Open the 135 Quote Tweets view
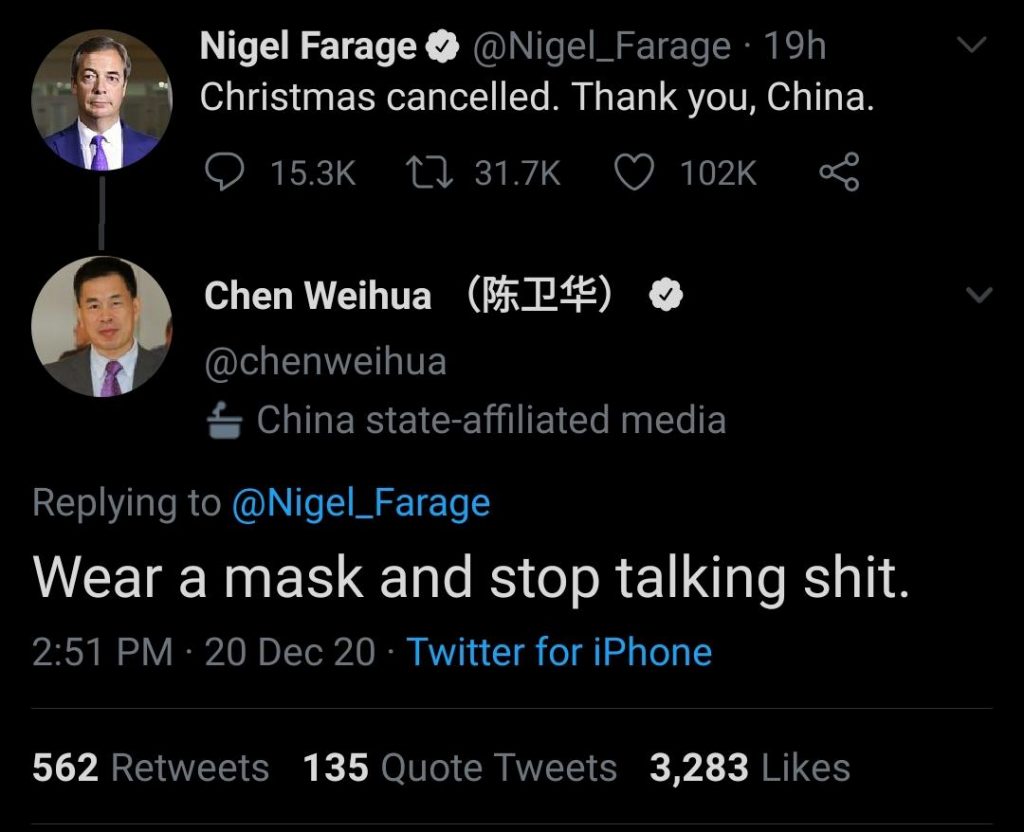Screen dimensions: 1024x832 coord(460,767)
